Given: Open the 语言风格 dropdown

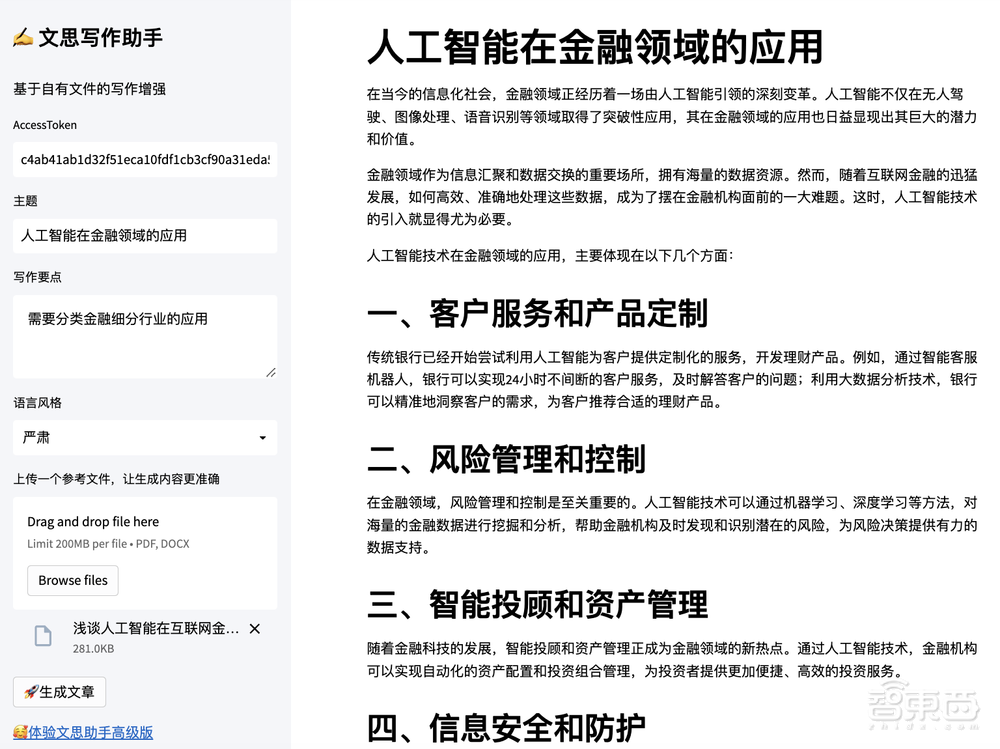Looking at the screenshot, I should click(145, 437).
